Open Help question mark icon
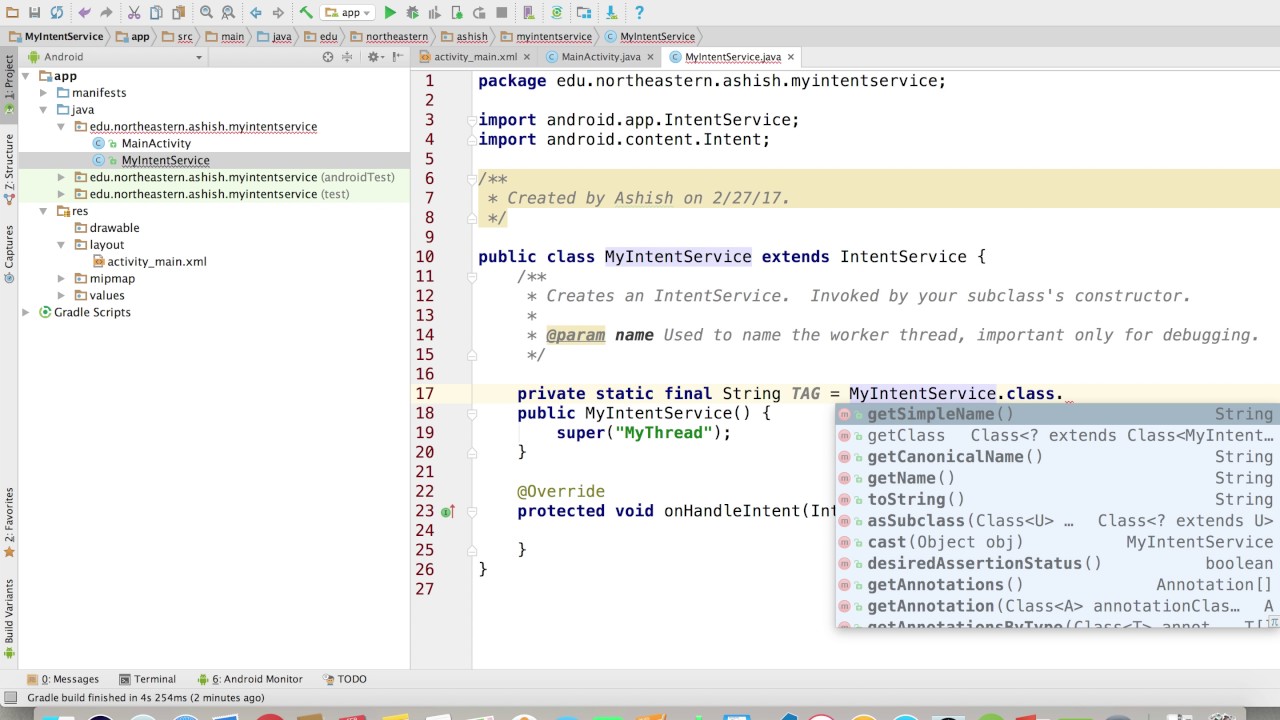 pyautogui.click(x=639, y=13)
